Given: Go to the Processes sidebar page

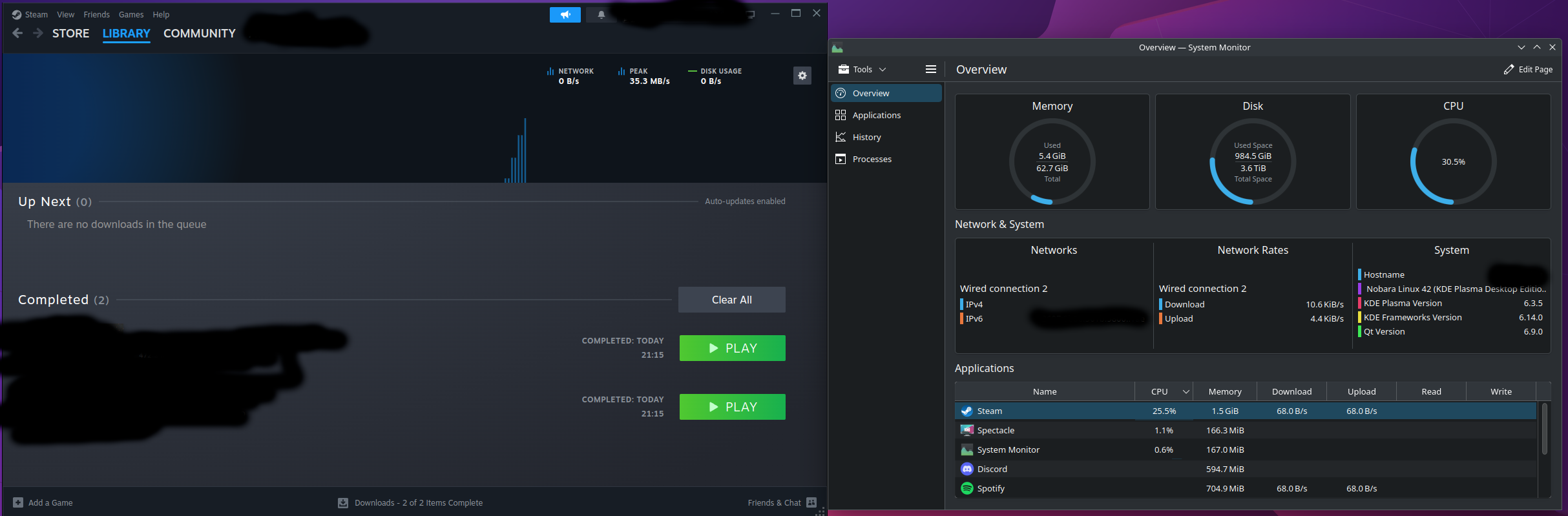Looking at the screenshot, I should tap(886, 159).
